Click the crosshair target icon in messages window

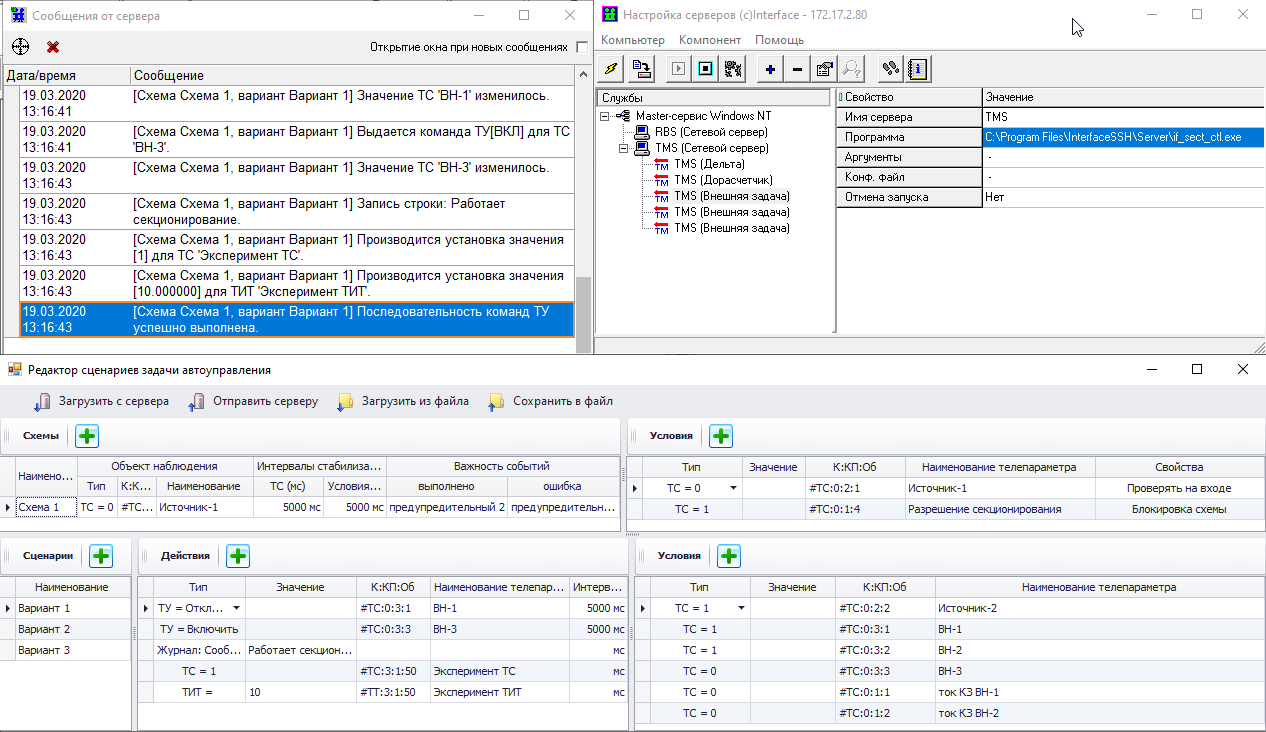(20, 47)
